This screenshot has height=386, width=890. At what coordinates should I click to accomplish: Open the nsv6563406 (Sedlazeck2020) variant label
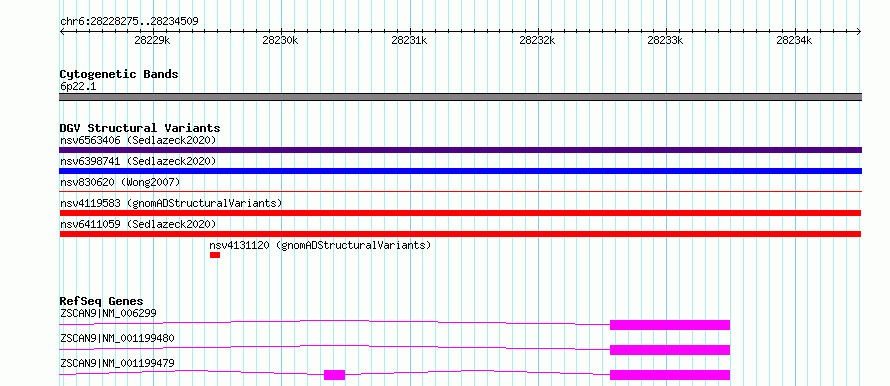tap(138, 140)
